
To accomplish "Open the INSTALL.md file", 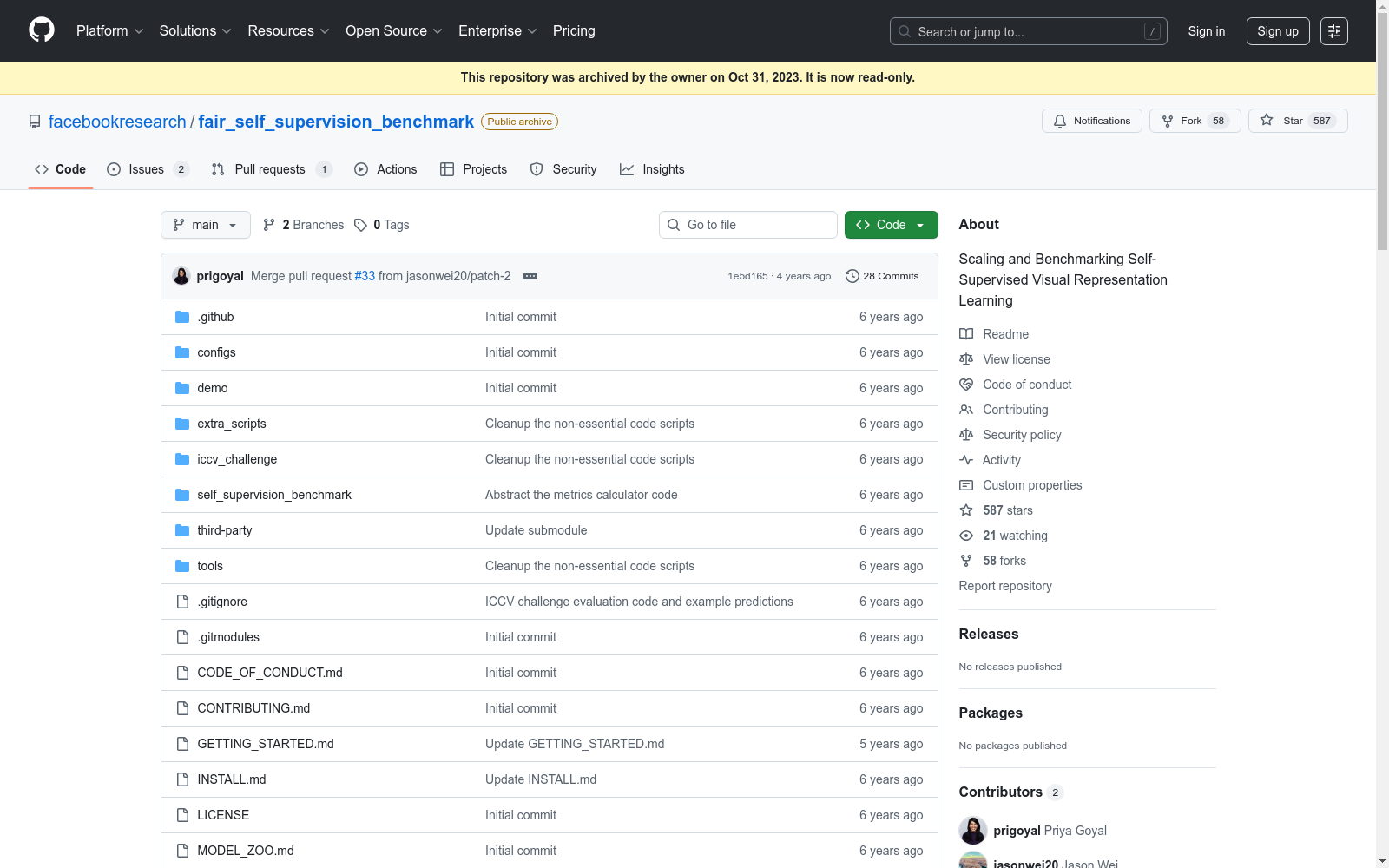I will click(x=232, y=779).
